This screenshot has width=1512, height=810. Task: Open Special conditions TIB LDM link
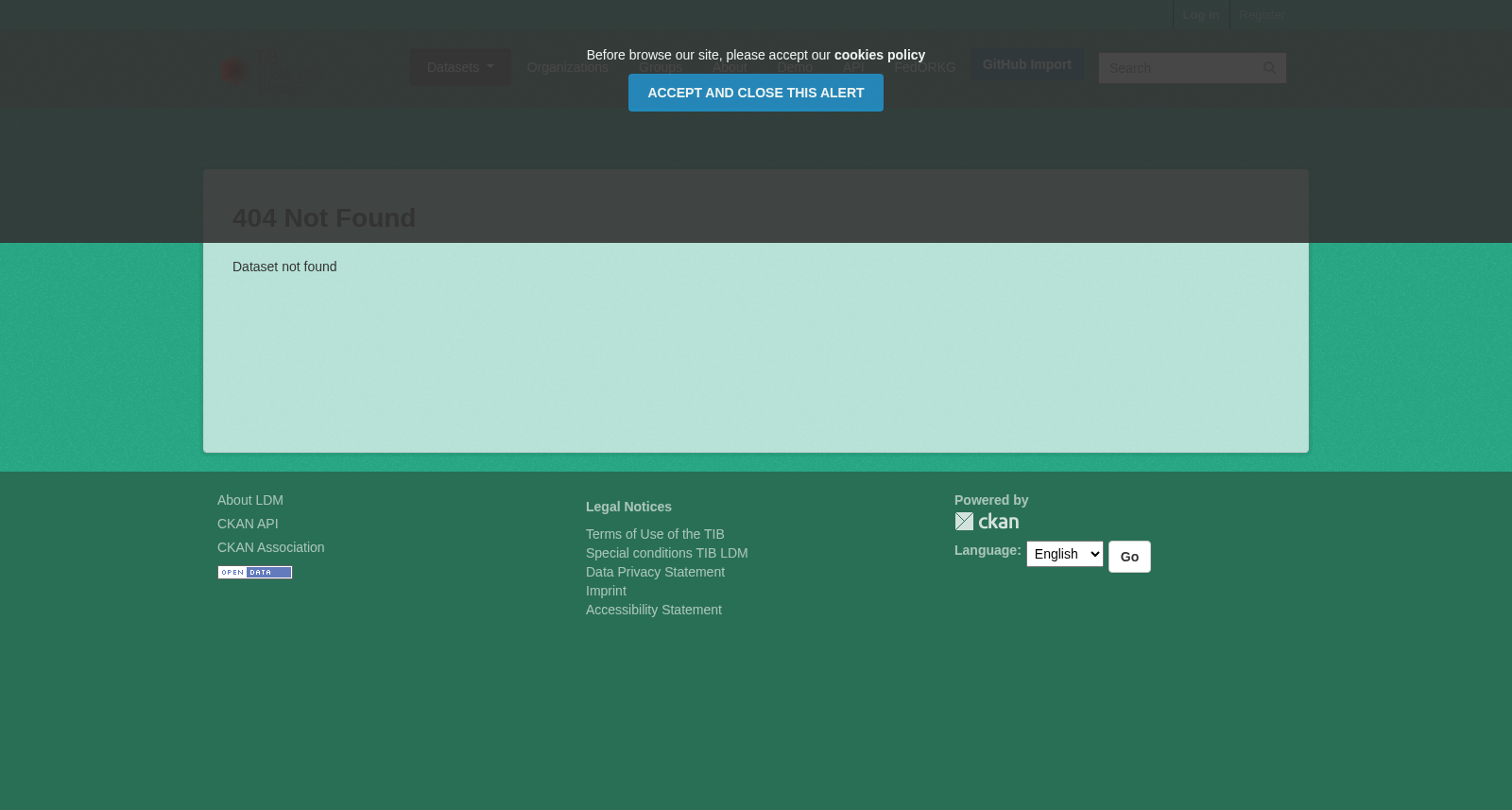[666, 553]
